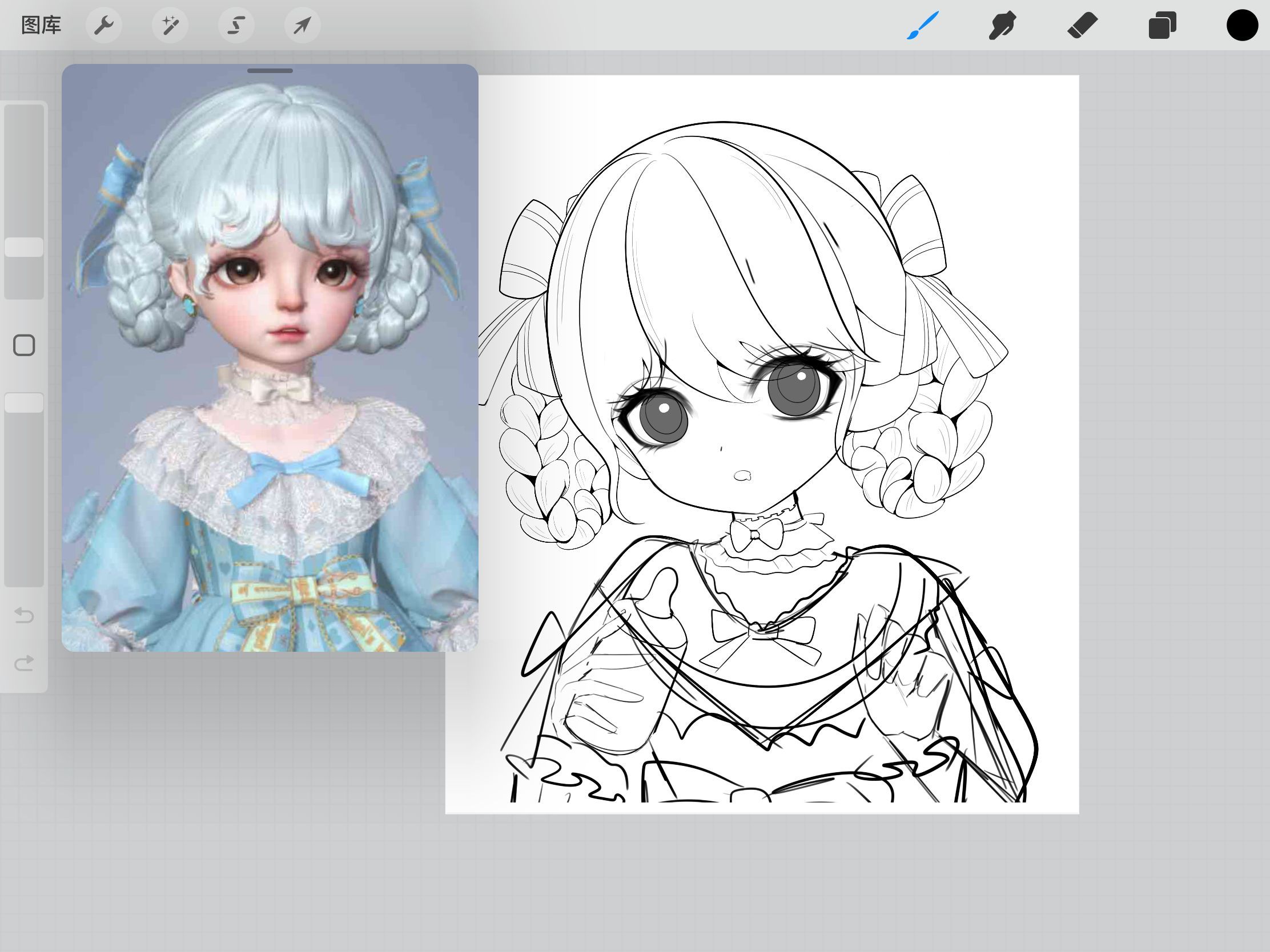This screenshot has height=952, width=1270.
Task: Open the Gallery (图库) view
Action: click(x=41, y=25)
